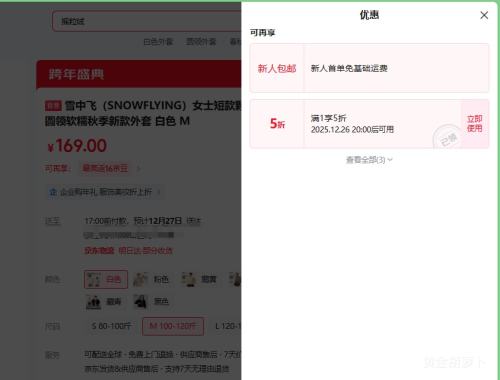Click the search box at the top
Viewport: 500px width, 380px height.
(x=147, y=21)
